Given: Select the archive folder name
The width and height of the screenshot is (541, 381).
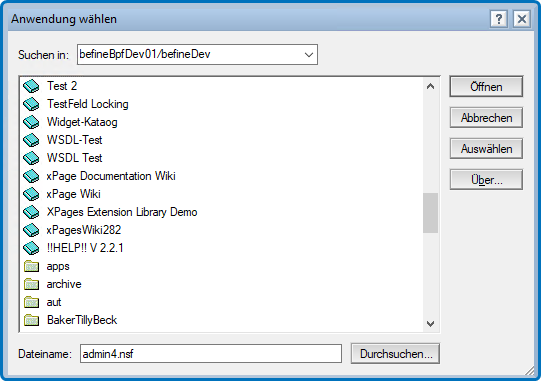Looking at the screenshot, I should 64,284.
